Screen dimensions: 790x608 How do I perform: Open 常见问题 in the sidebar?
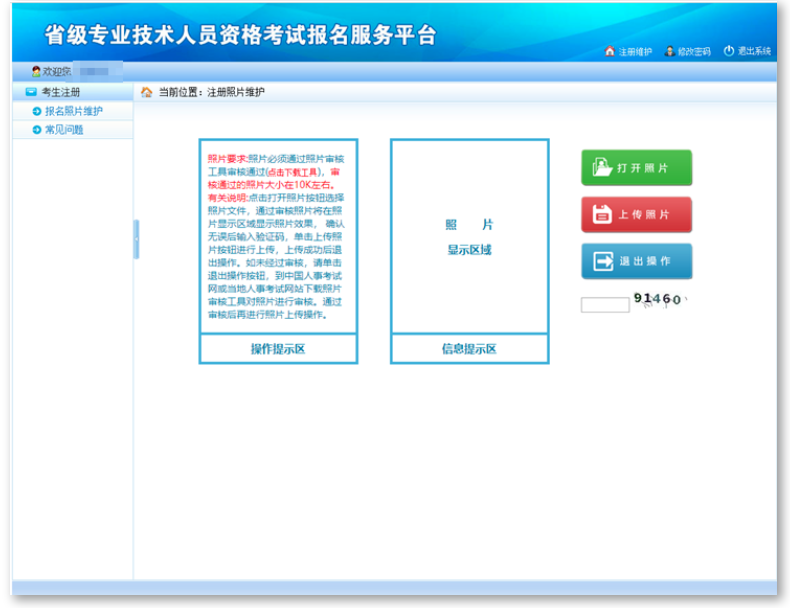click(64, 130)
